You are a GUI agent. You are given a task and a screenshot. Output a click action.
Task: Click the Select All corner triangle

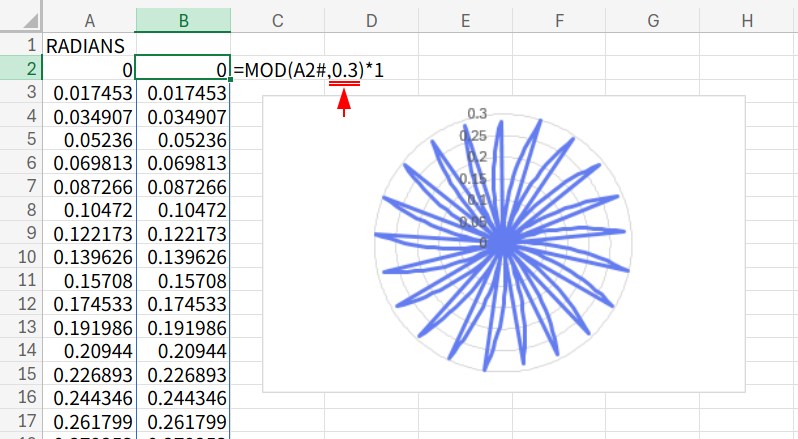[x=22, y=21]
